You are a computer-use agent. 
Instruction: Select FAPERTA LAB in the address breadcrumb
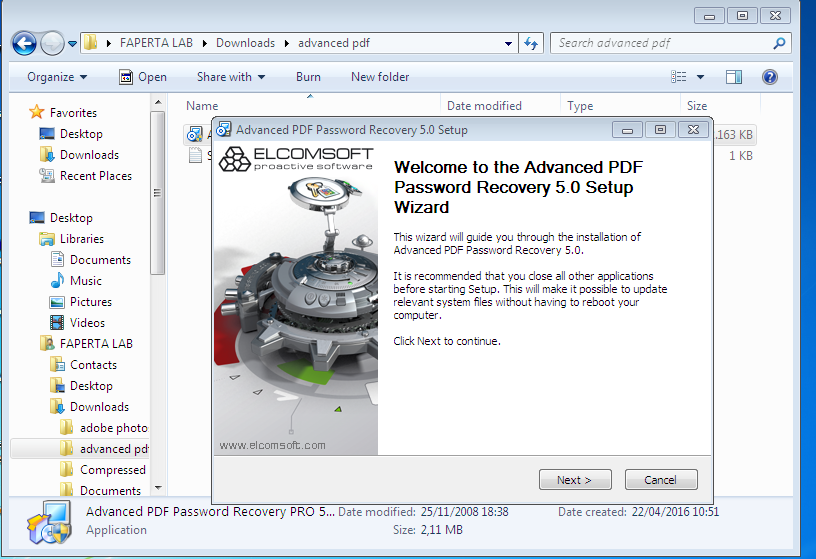[x=156, y=43]
